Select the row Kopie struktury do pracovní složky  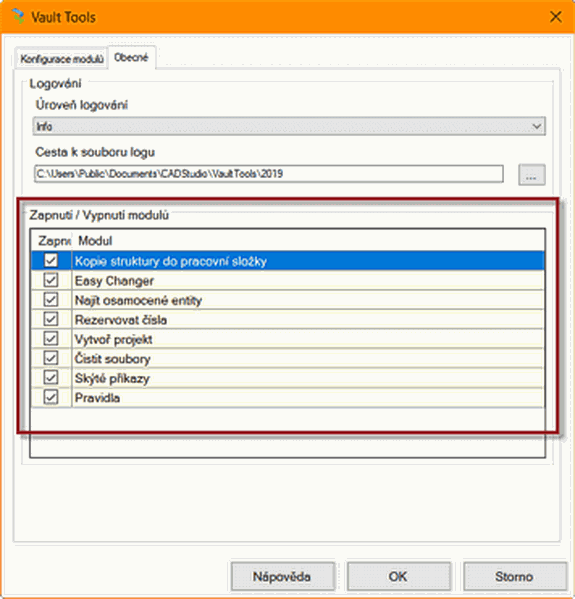[x=288, y=261]
